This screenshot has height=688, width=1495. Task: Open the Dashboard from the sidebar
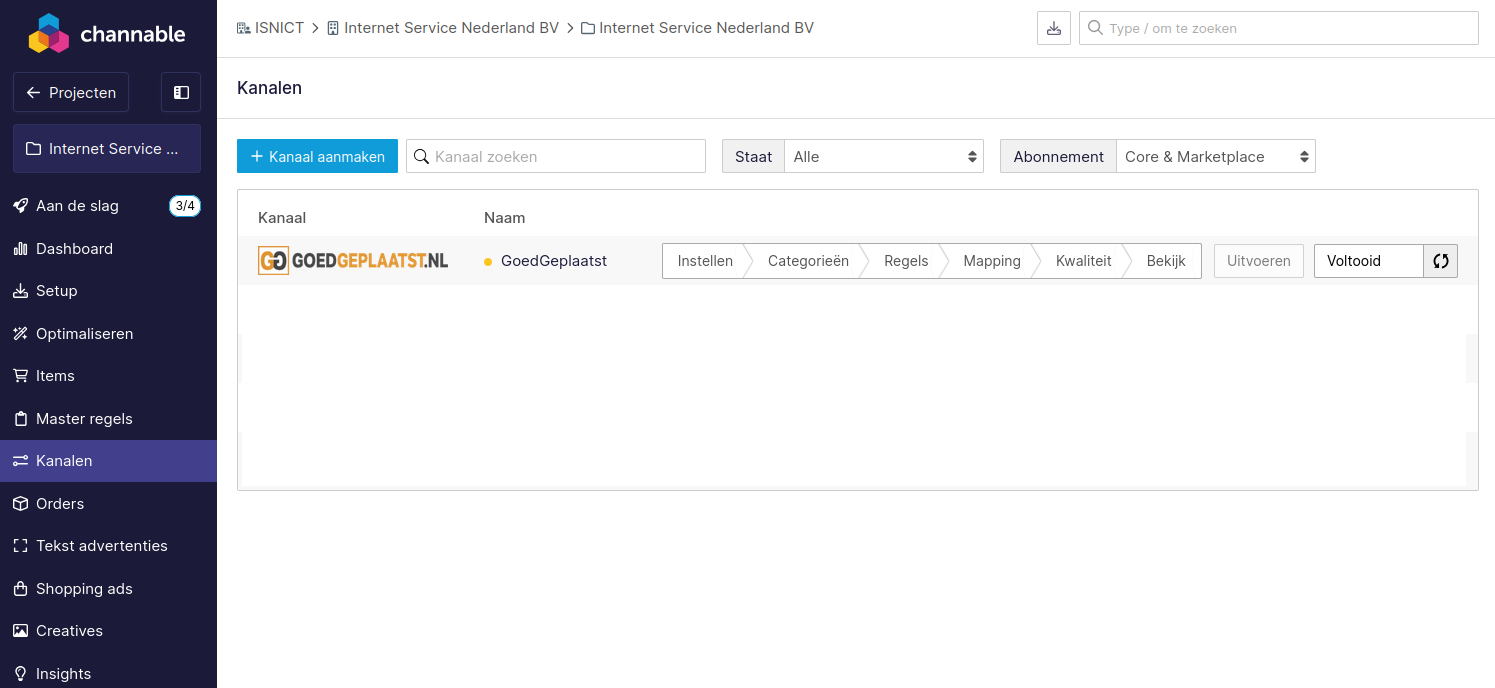point(74,249)
